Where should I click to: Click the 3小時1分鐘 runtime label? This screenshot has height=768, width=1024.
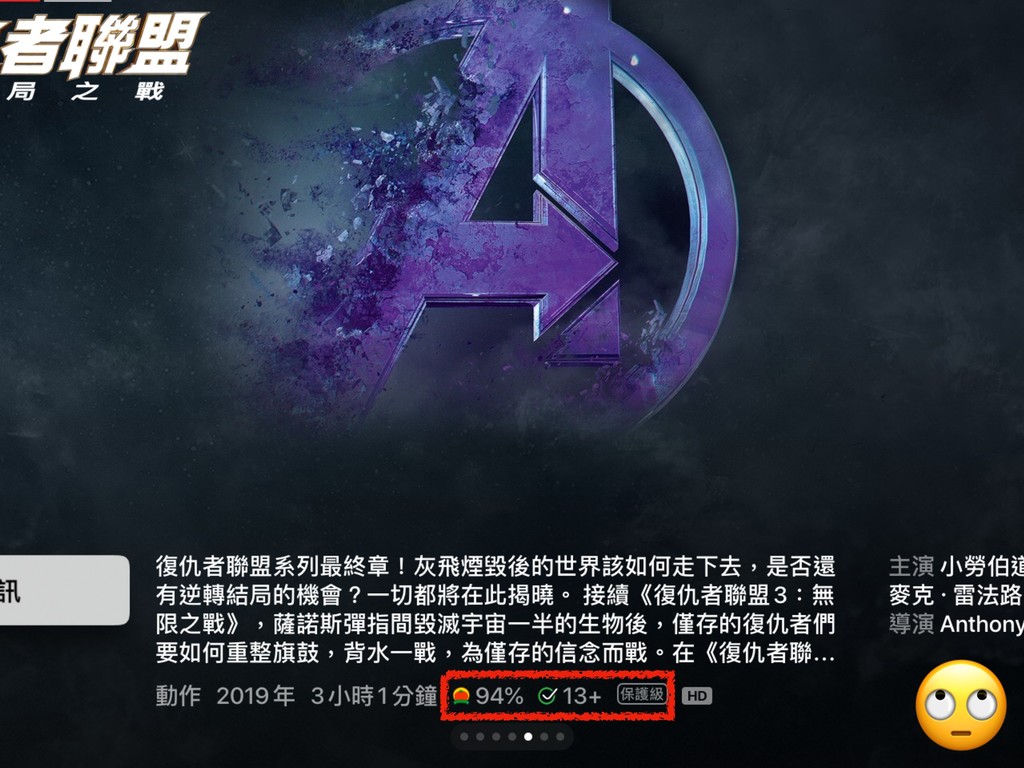click(x=374, y=696)
